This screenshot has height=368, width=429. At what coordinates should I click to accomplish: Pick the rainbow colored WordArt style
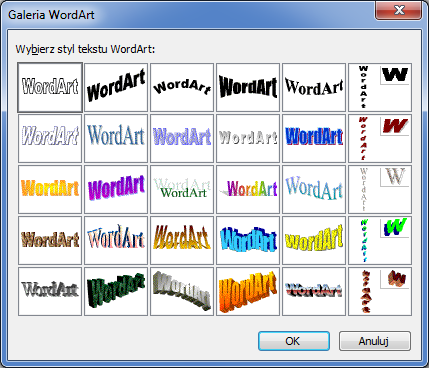tap(248, 189)
